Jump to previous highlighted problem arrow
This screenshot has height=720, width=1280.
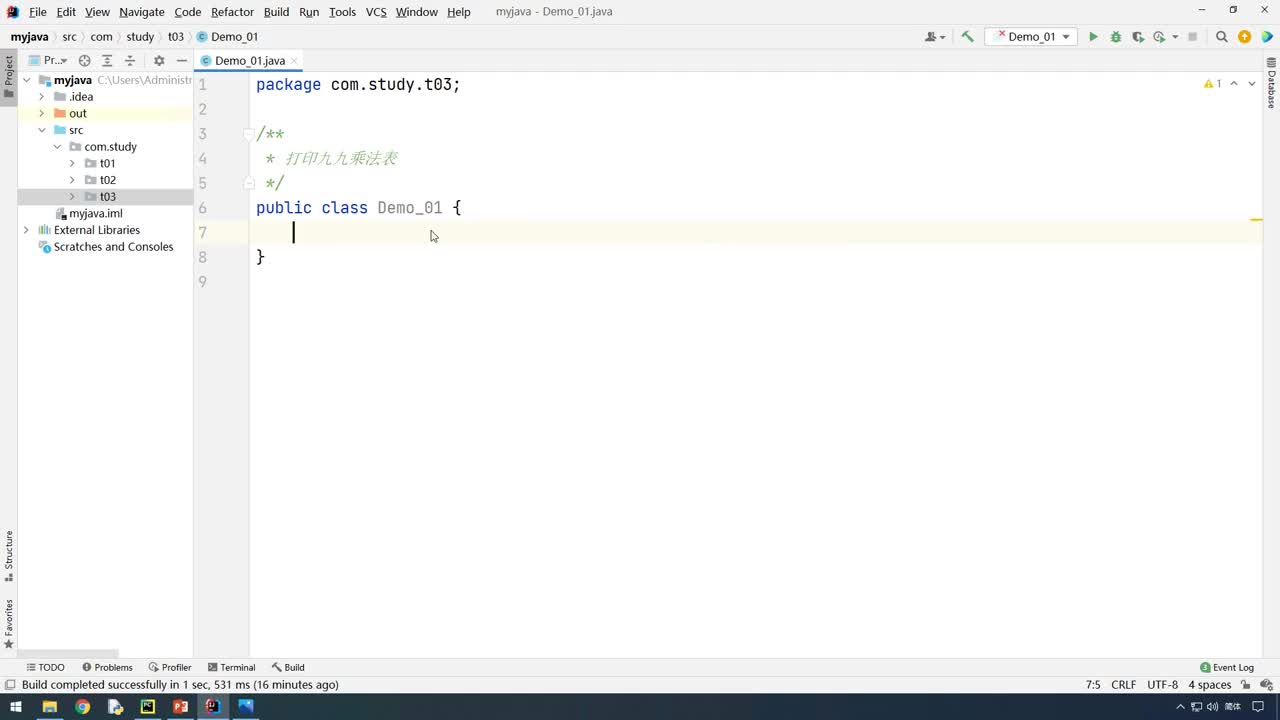point(1234,84)
